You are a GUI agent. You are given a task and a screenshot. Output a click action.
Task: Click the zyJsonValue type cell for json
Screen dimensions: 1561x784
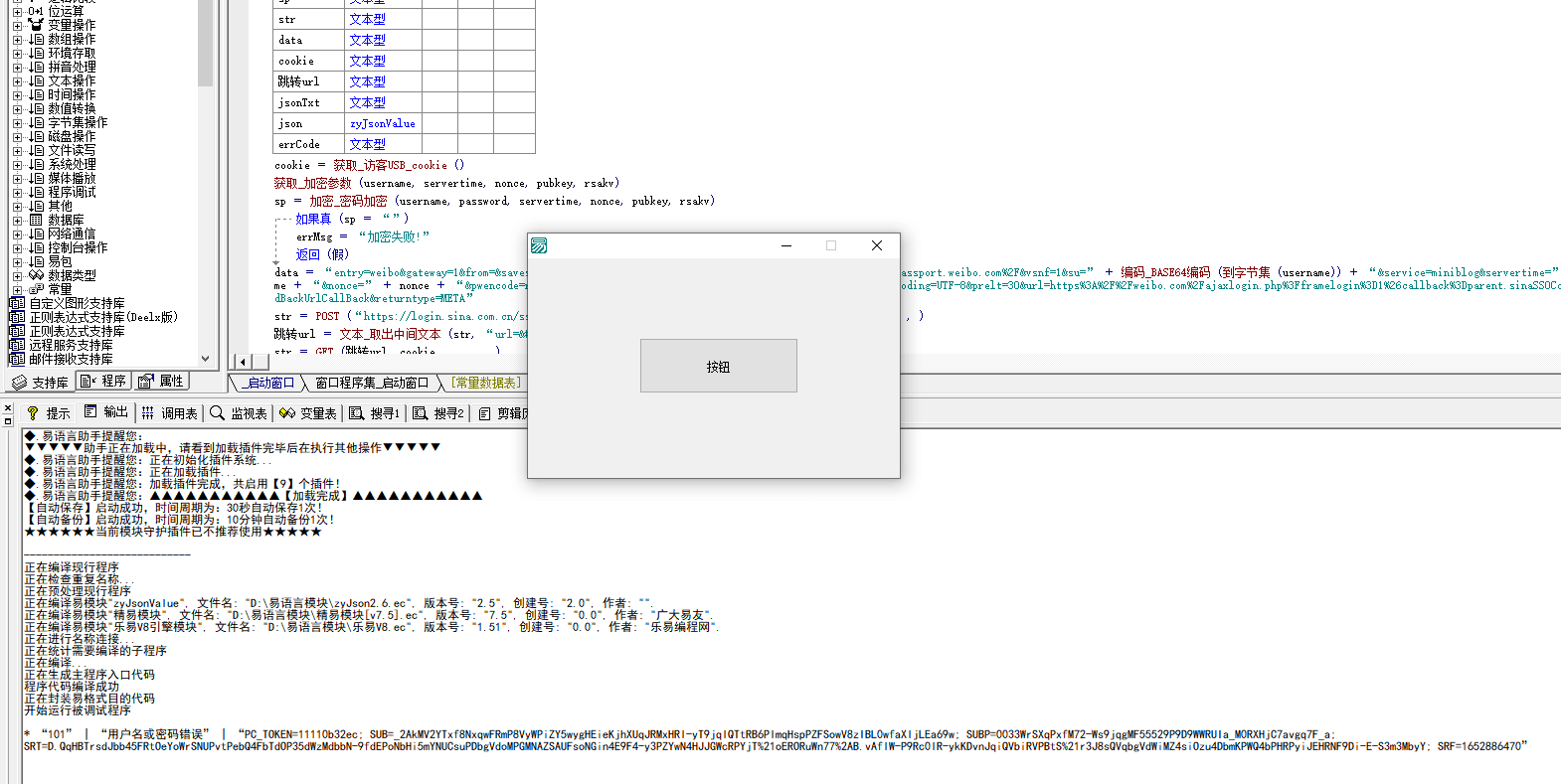pos(383,123)
